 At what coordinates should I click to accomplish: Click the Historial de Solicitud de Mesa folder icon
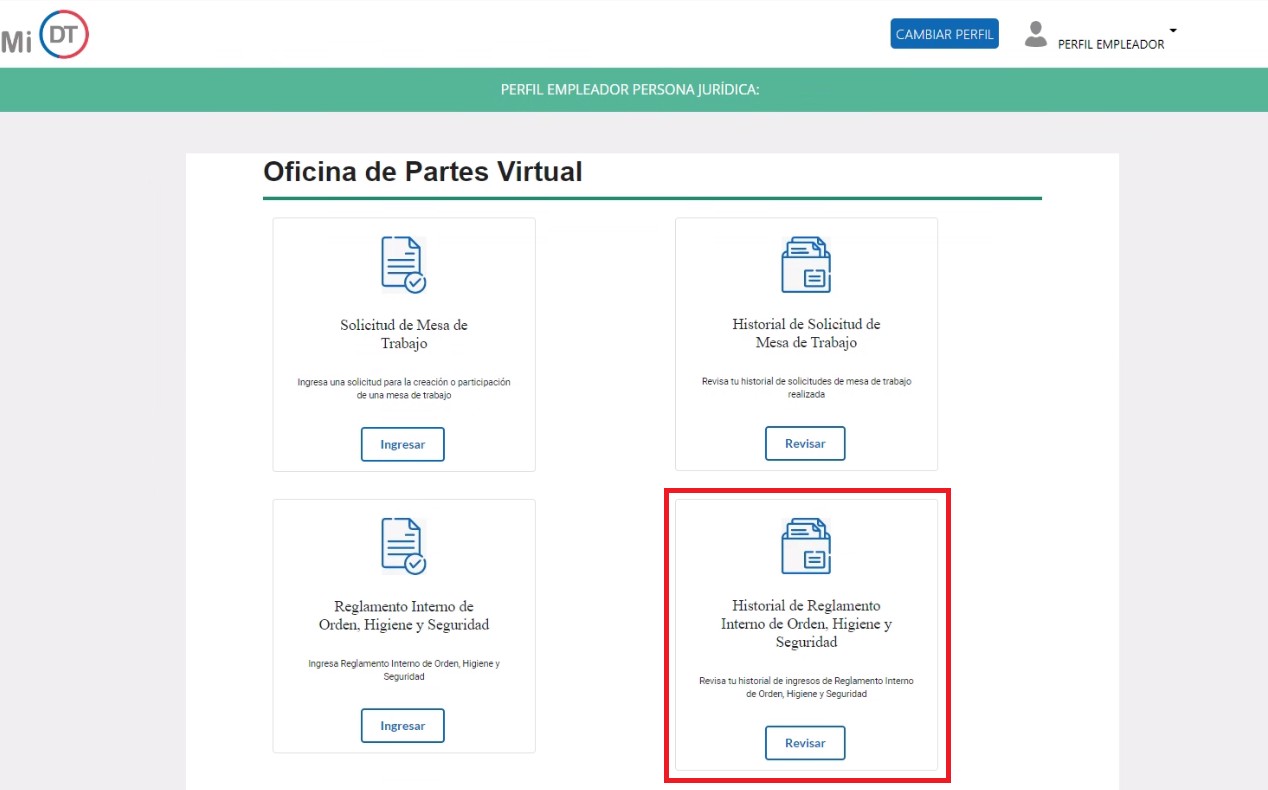pos(806,264)
